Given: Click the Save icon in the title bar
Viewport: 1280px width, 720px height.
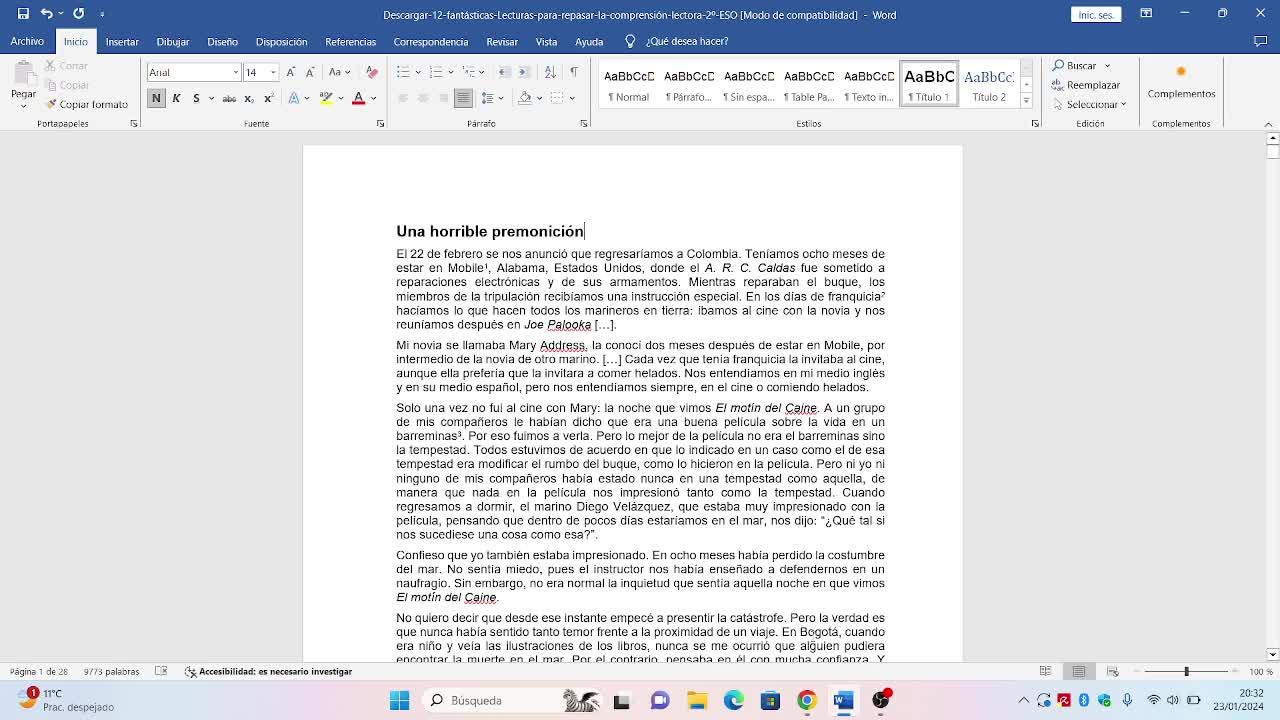Looking at the screenshot, I should point(23,14).
